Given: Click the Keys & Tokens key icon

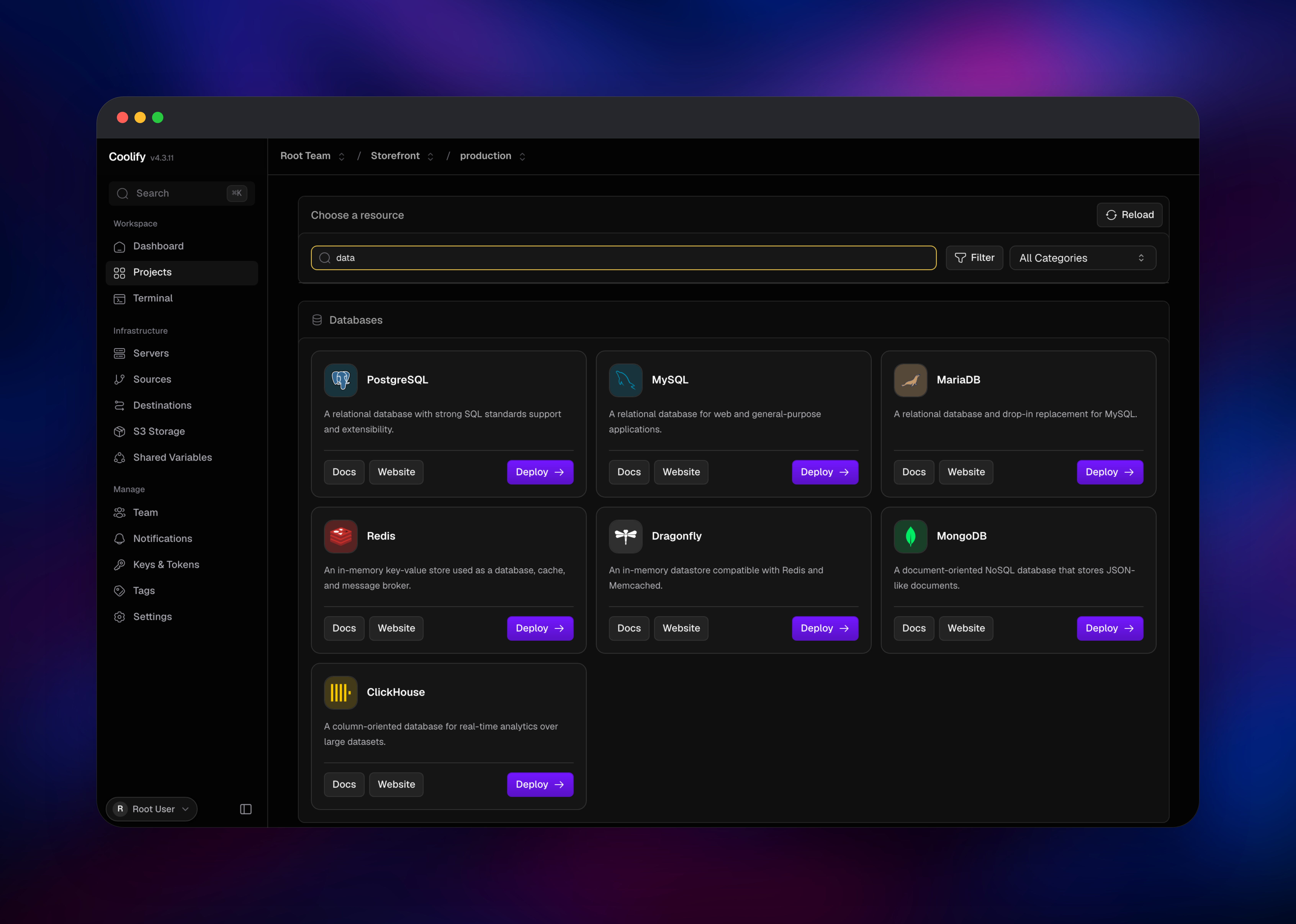Looking at the screenshot, I should 119,565.
